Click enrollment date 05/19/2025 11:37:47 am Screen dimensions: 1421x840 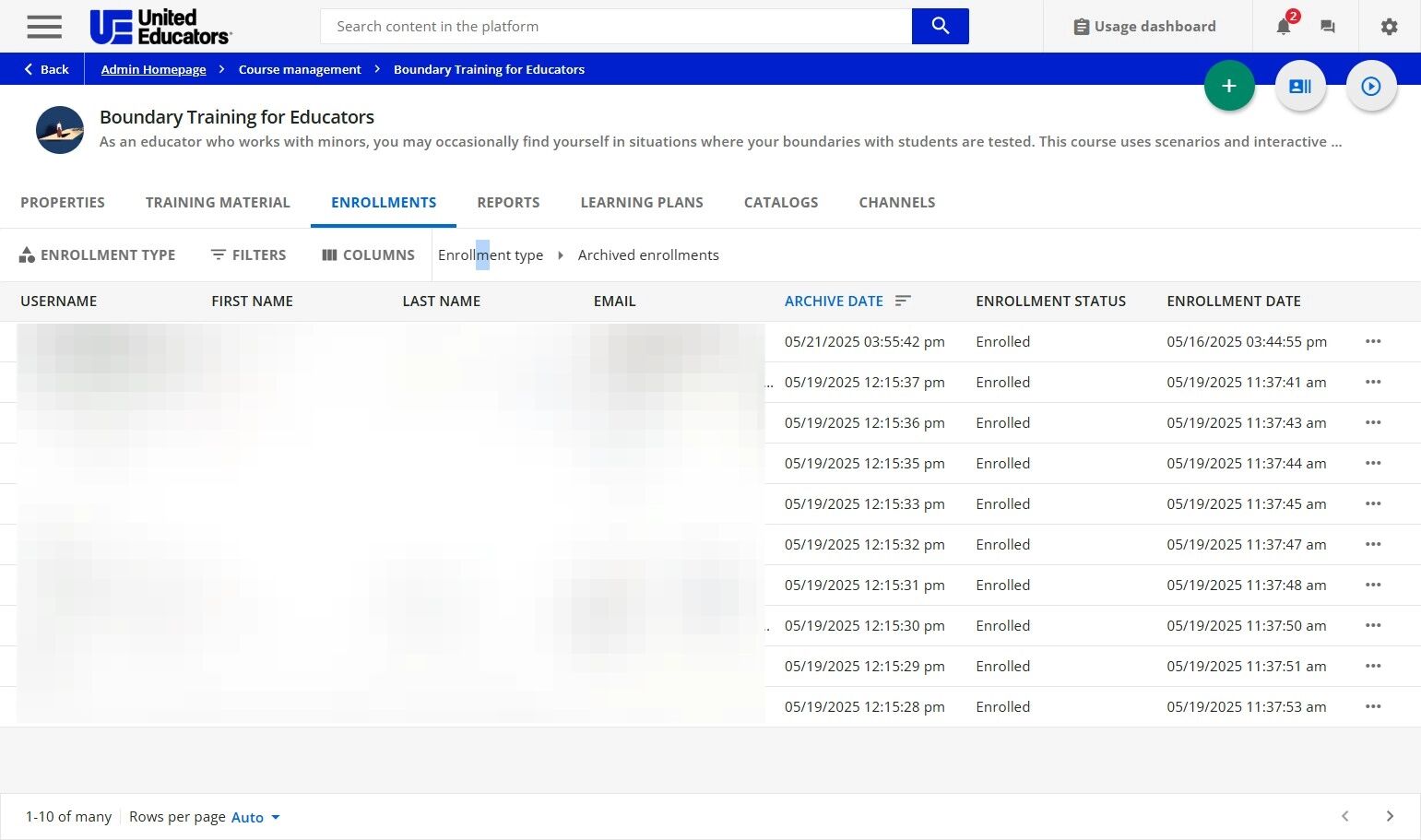point(1247,545)
